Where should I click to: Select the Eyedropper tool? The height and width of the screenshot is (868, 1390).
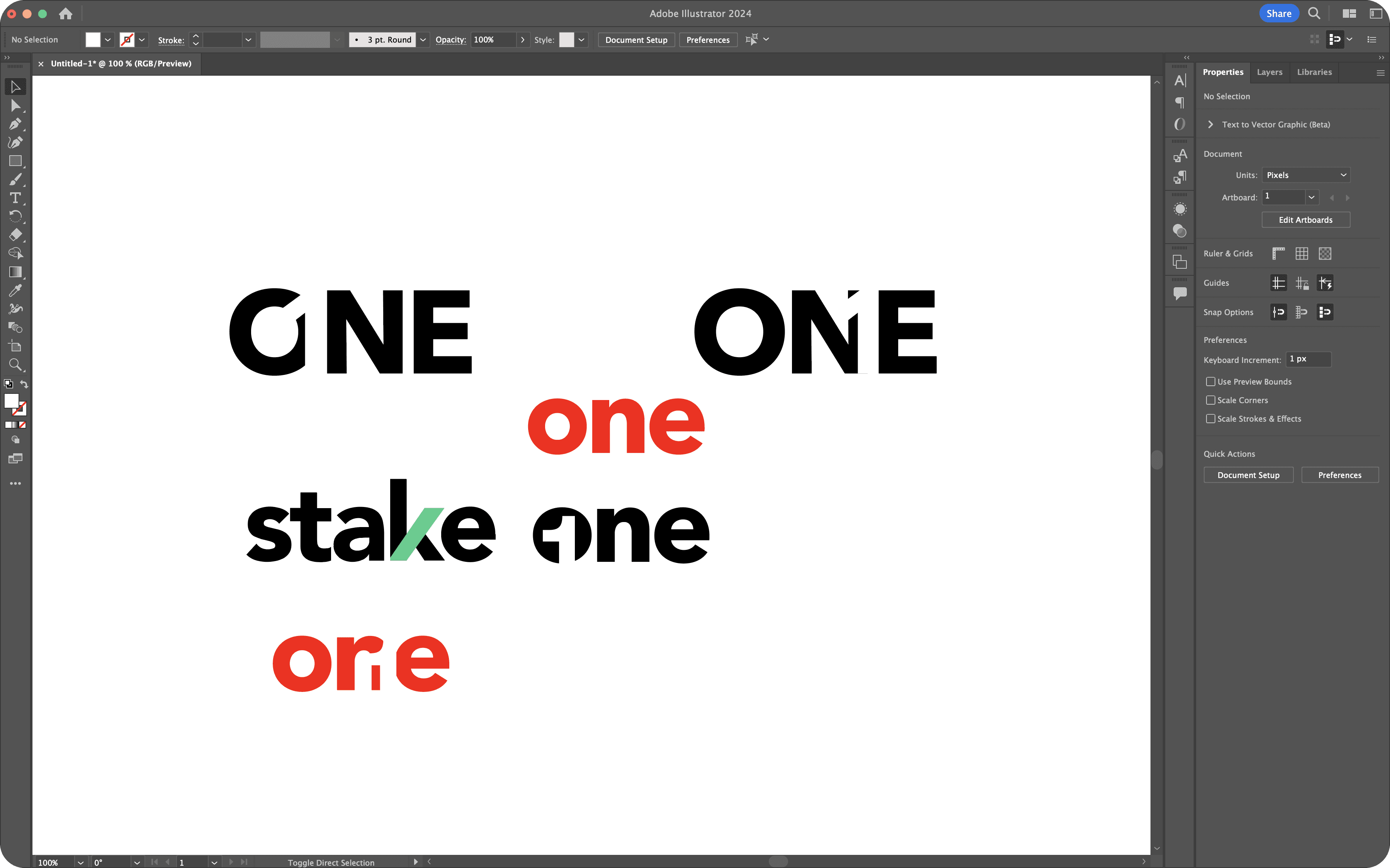[x=15, y=290]
